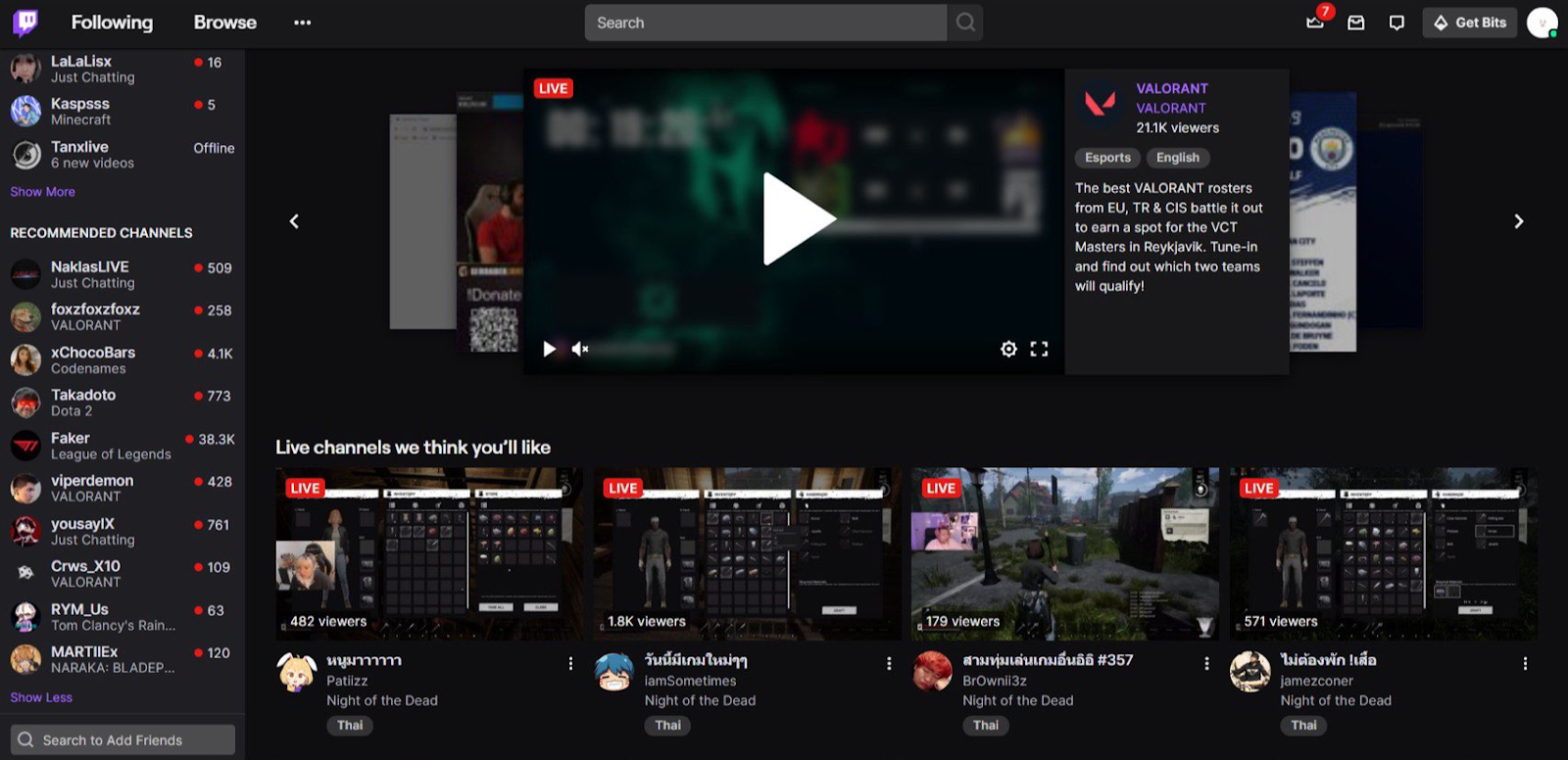
Task: Open the more options ellipsis menu in top bar
Action: click(x=302, y=23)
